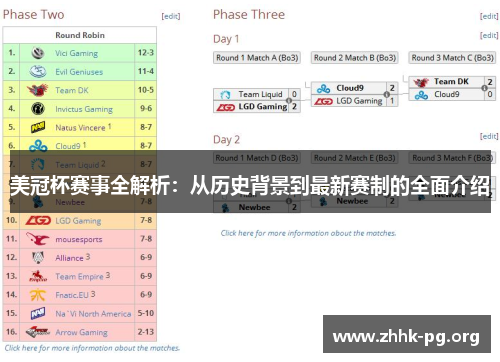500x362 pixels.
Task: Open Arrow Gaming team page
Action: [81, 332]
